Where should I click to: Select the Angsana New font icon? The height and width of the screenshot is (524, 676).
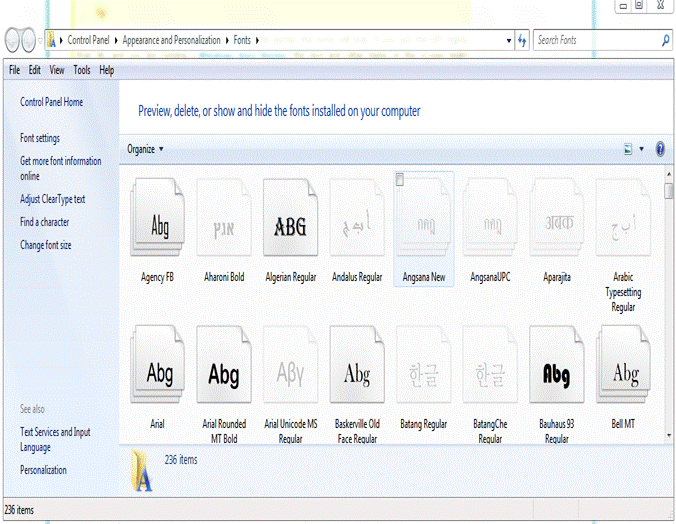(423, 217)
